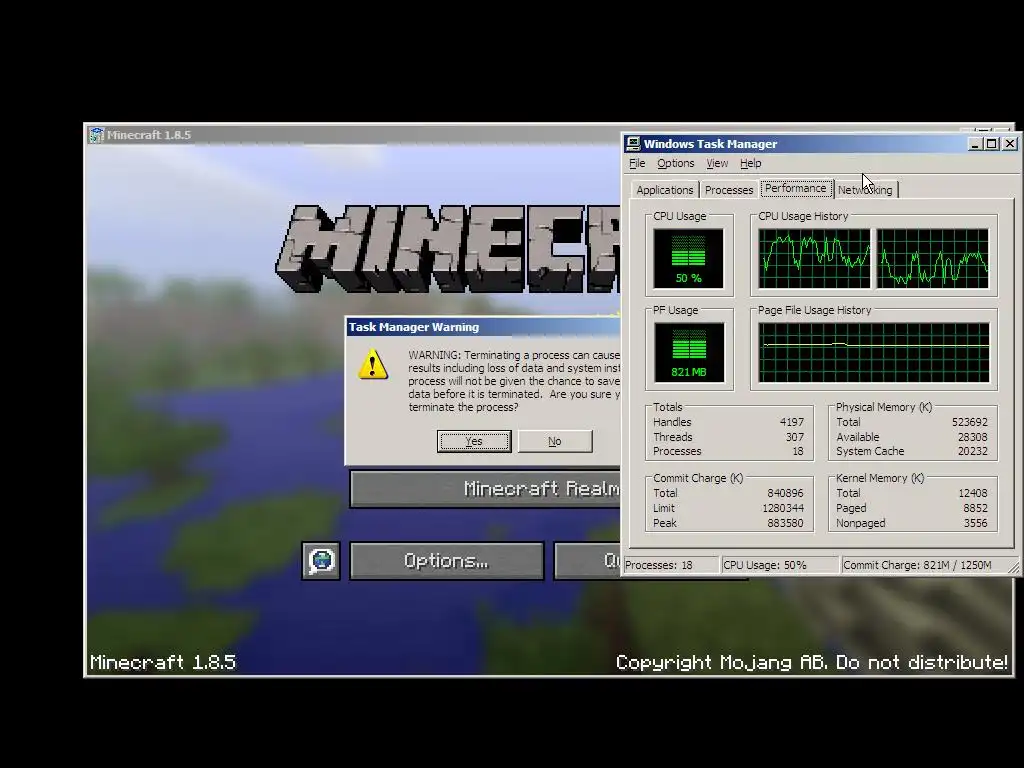Confirm terminating the process with Yes
The width and height of the screenshot is (1024, 768).
click(x=474, y=441)
